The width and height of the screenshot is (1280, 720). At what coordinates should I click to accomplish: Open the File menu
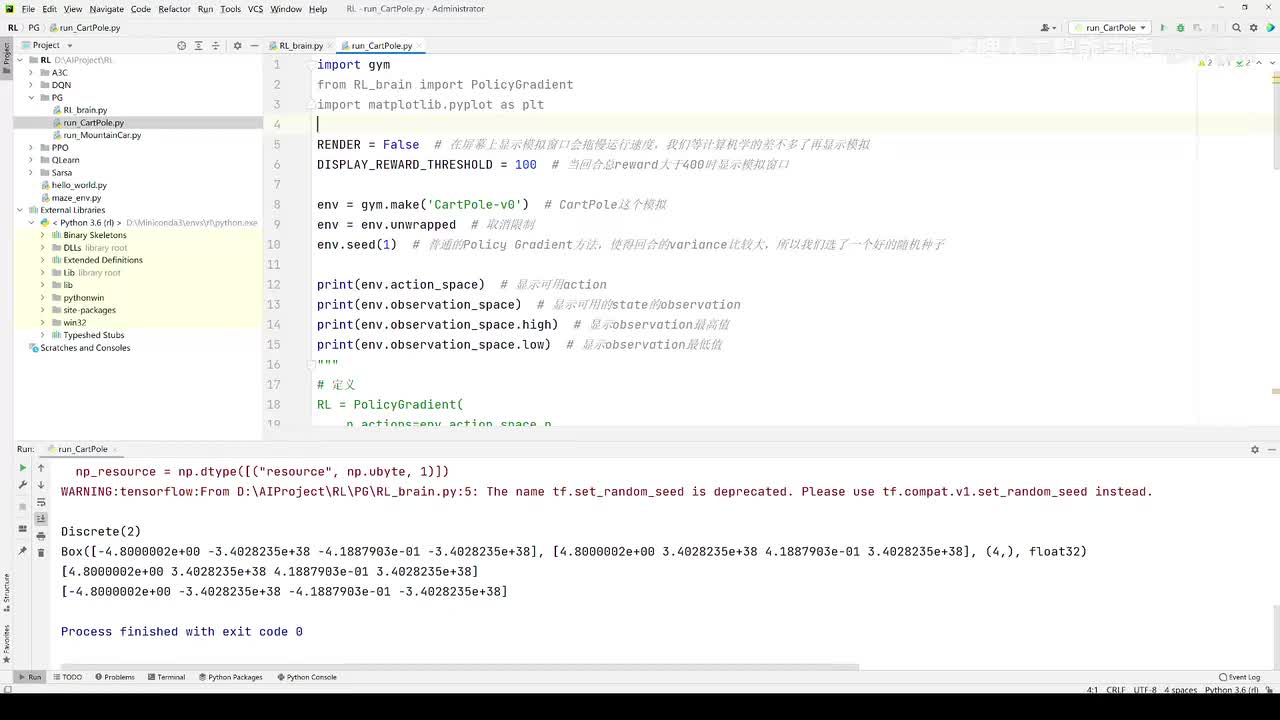pos(27,9)
